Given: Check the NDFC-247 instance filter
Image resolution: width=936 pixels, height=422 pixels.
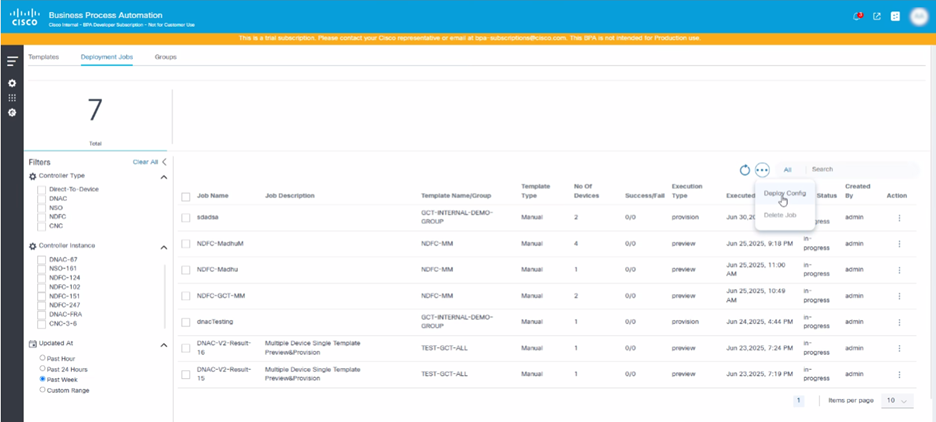Looking at the screenshot, I should (42, 306).
